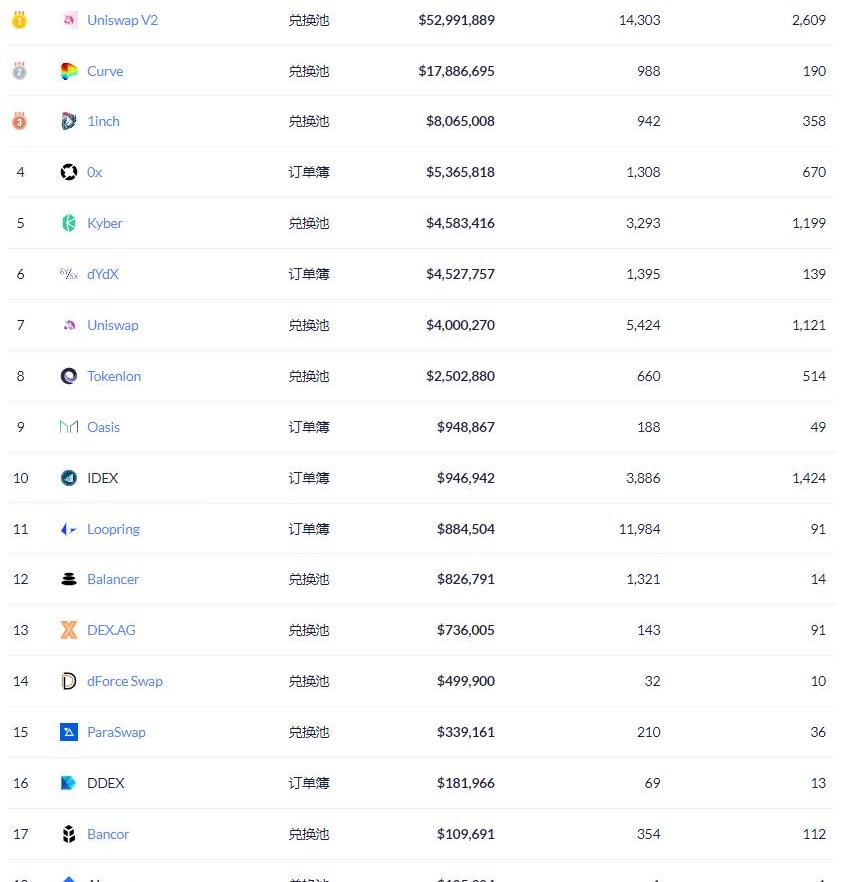Select the IDEX row name
Screen dimensions: 850x882
102,478
